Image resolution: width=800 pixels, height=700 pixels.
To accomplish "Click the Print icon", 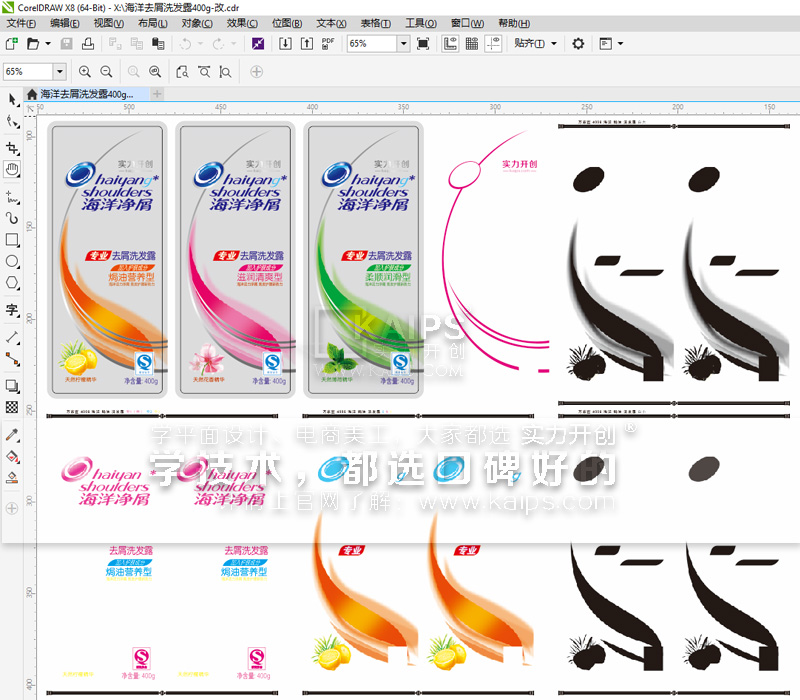I will (88, 44).
